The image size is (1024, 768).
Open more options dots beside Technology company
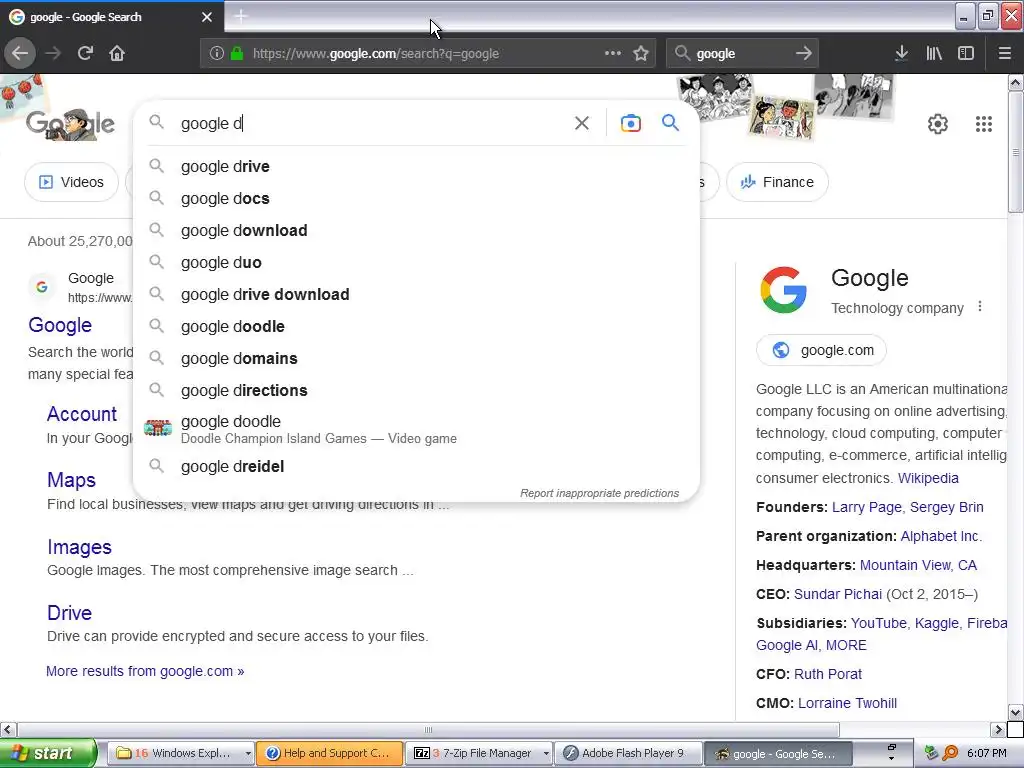coord(980,306)
